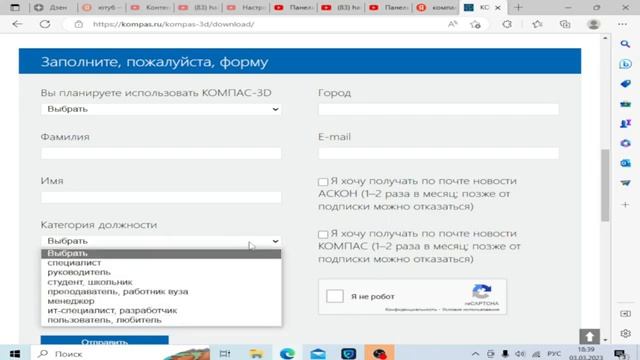Click the Read aloud icon in address bar

pos(452,24)
